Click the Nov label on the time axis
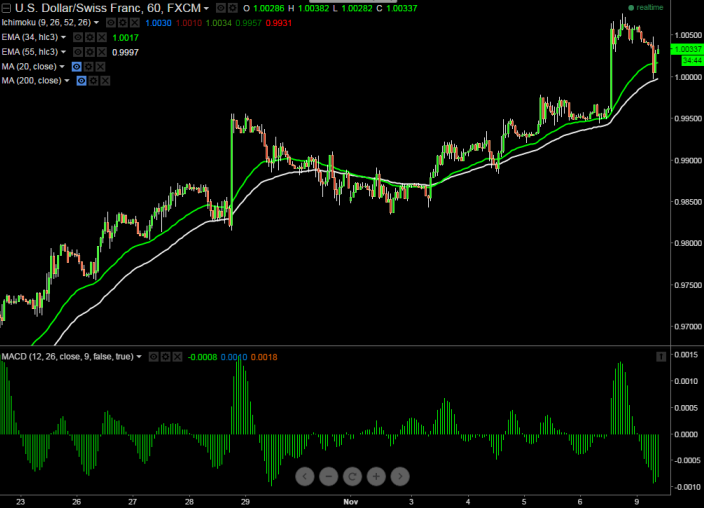Image resolution: width=704 pixels, height=508 pixels. point(351,502)
